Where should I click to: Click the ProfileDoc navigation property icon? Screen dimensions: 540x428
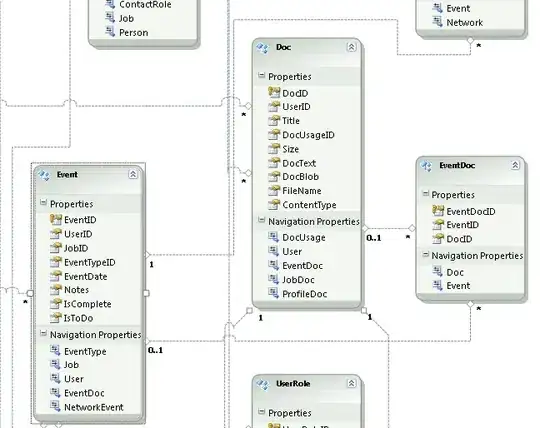pyautogui.click(x=273, y=293)
